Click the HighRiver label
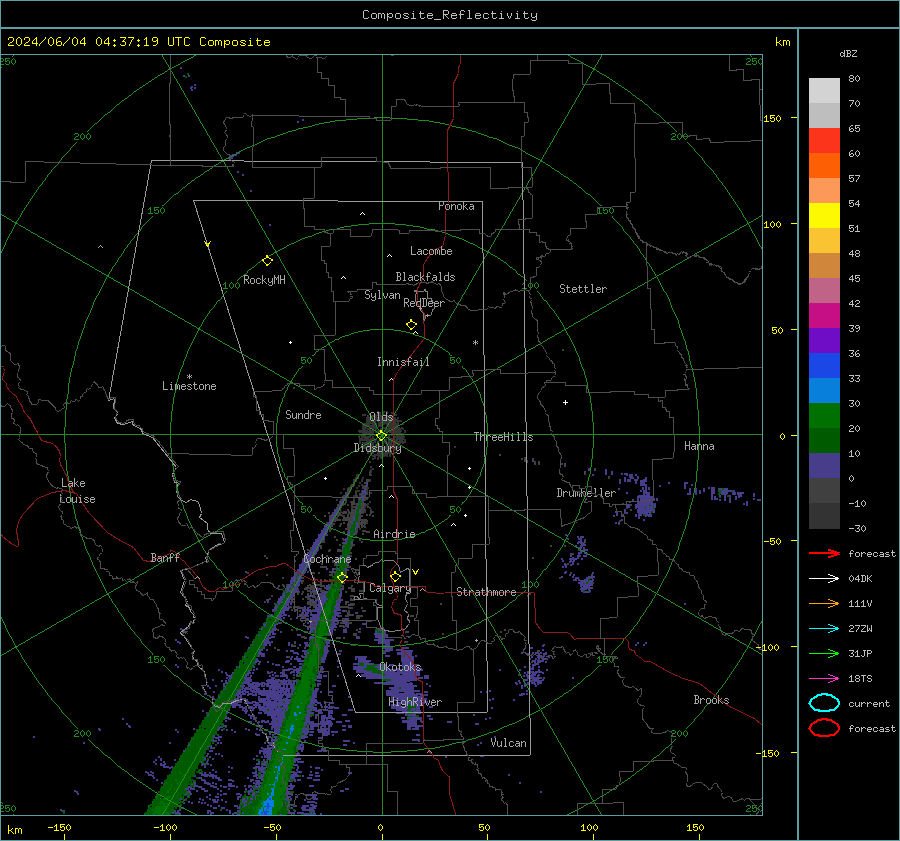 415,702
